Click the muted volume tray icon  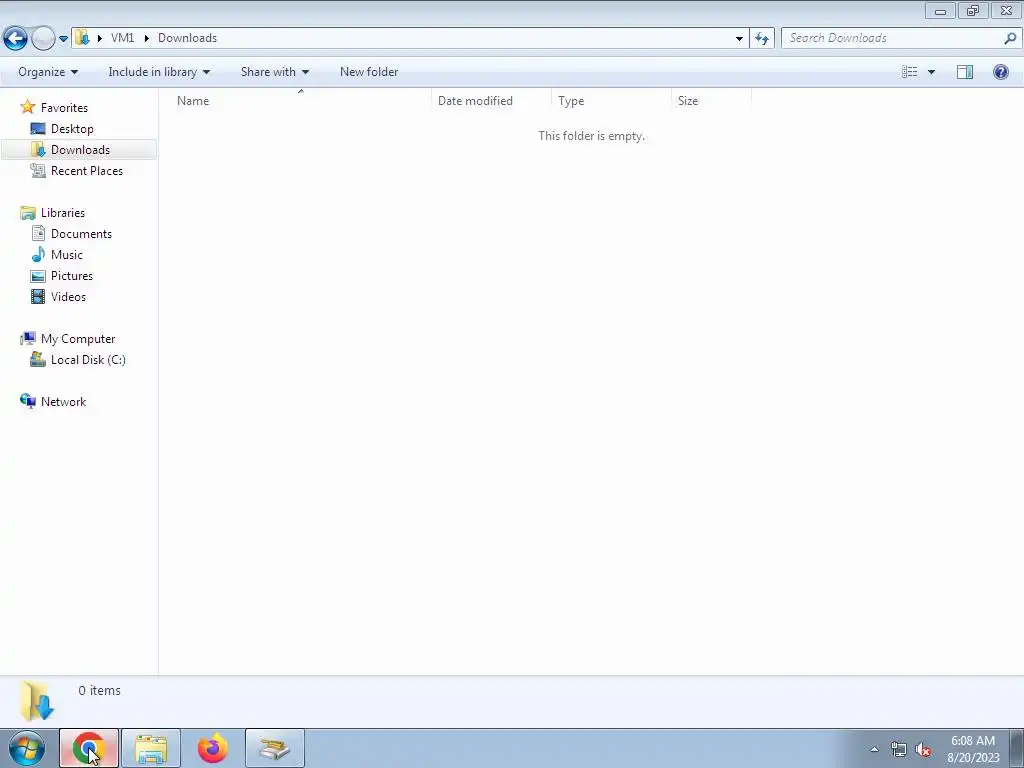(x=923, y=749)
